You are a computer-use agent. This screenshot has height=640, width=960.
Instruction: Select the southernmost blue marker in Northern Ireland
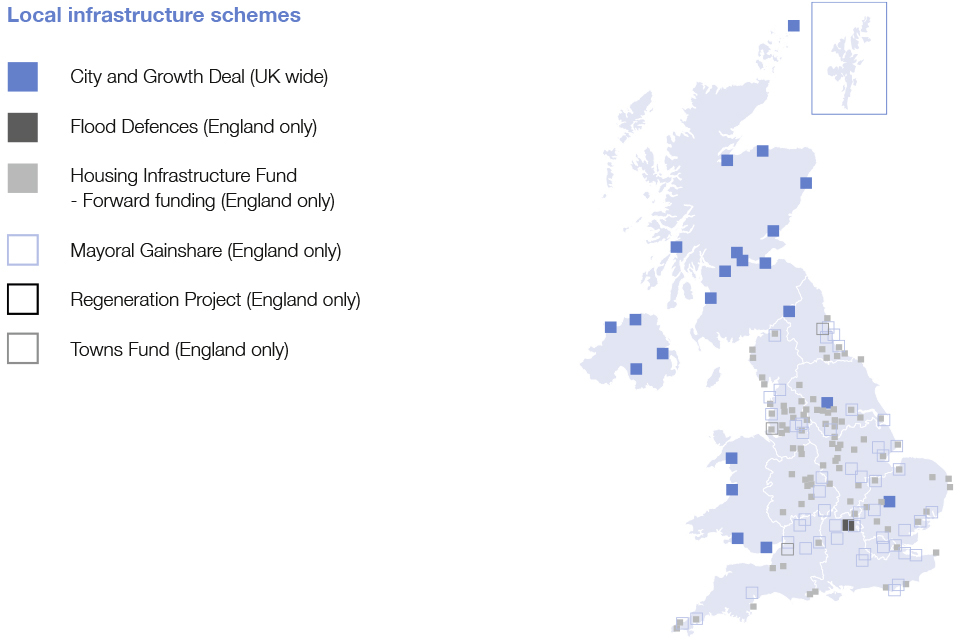click(x=636, y=369)
